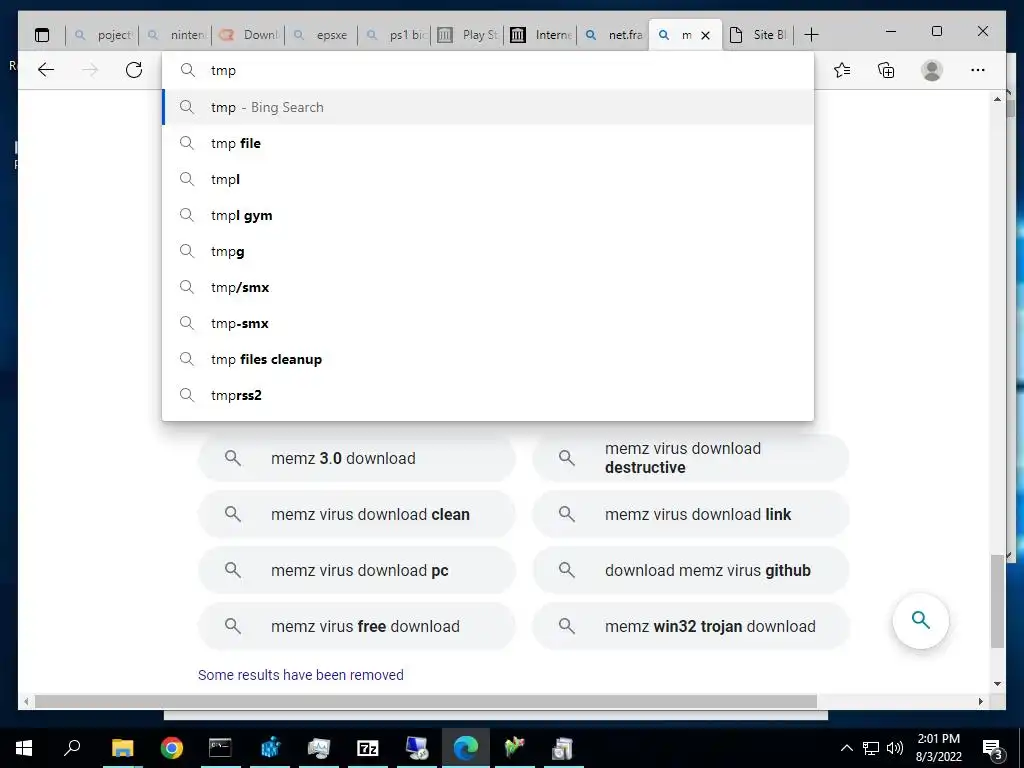Viewport: 1024px width, 768px height.
Task: Choose the 'tmp-smx' suggestion
Action: (488, 323)
